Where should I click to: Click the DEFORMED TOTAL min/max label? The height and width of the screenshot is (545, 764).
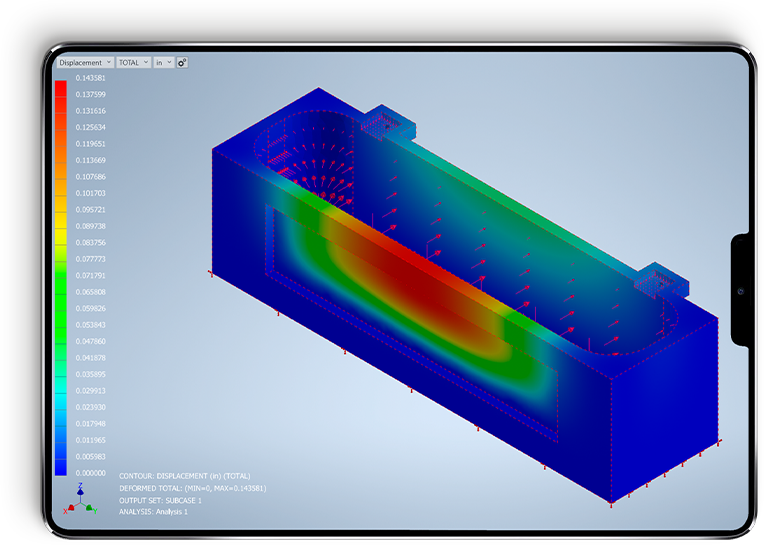[x=192, y=488]
